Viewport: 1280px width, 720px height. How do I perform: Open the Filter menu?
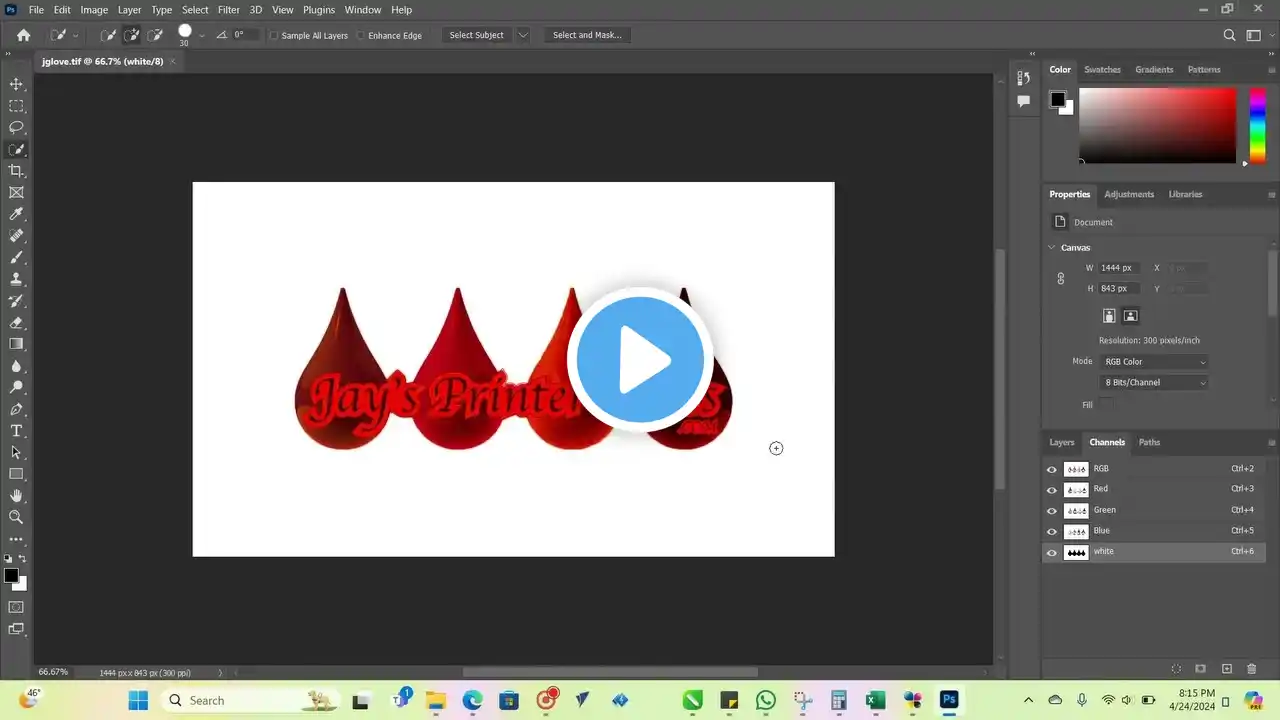pyautogui.click(x=229, y=10)
